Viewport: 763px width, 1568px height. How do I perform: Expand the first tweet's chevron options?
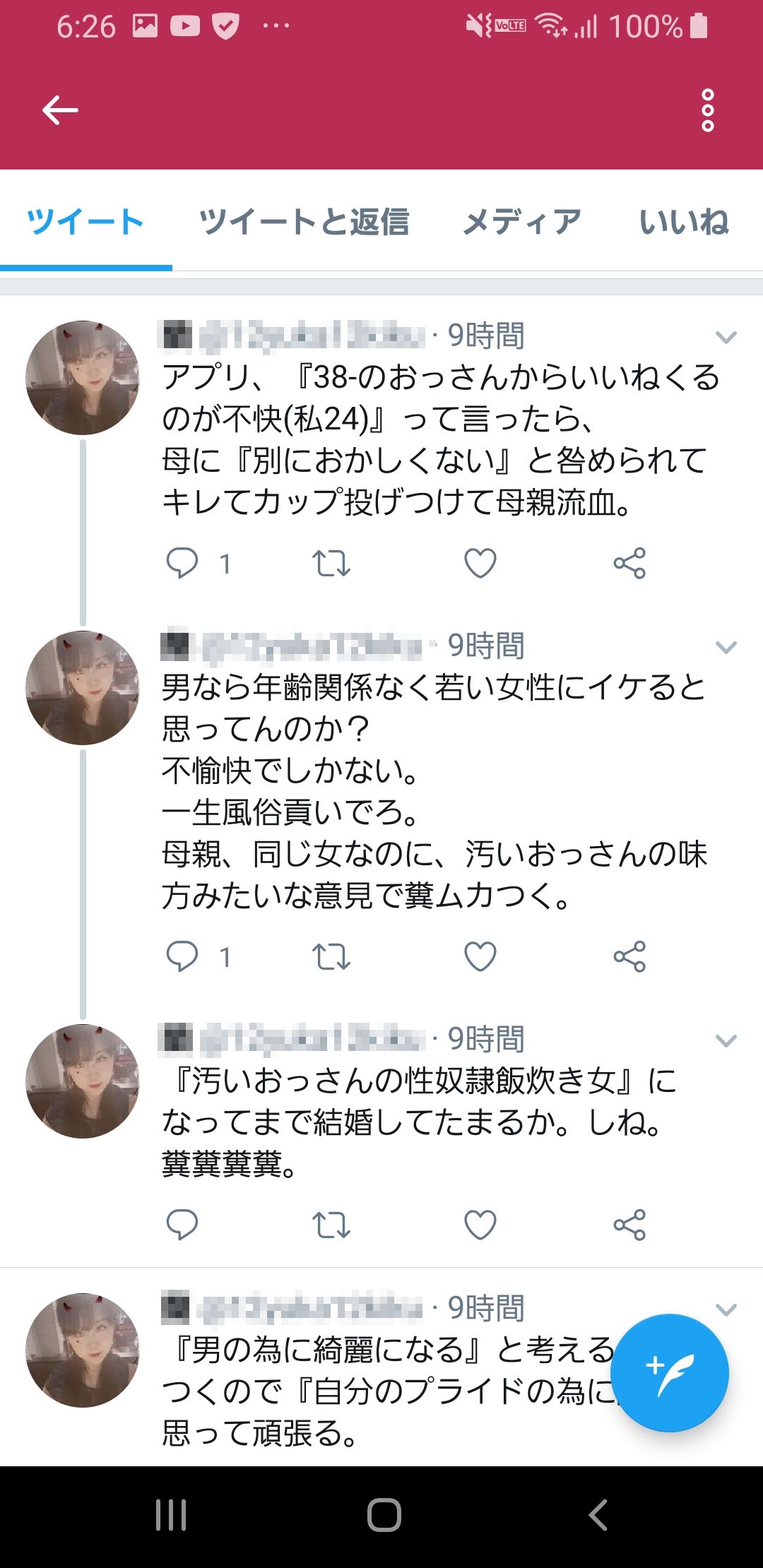(x=726, y=337)
